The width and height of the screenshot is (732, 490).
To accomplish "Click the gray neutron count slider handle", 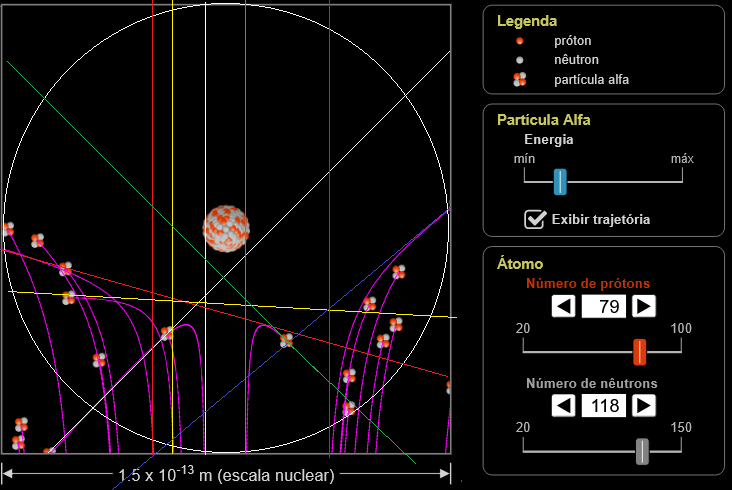I will pos(643,451).
